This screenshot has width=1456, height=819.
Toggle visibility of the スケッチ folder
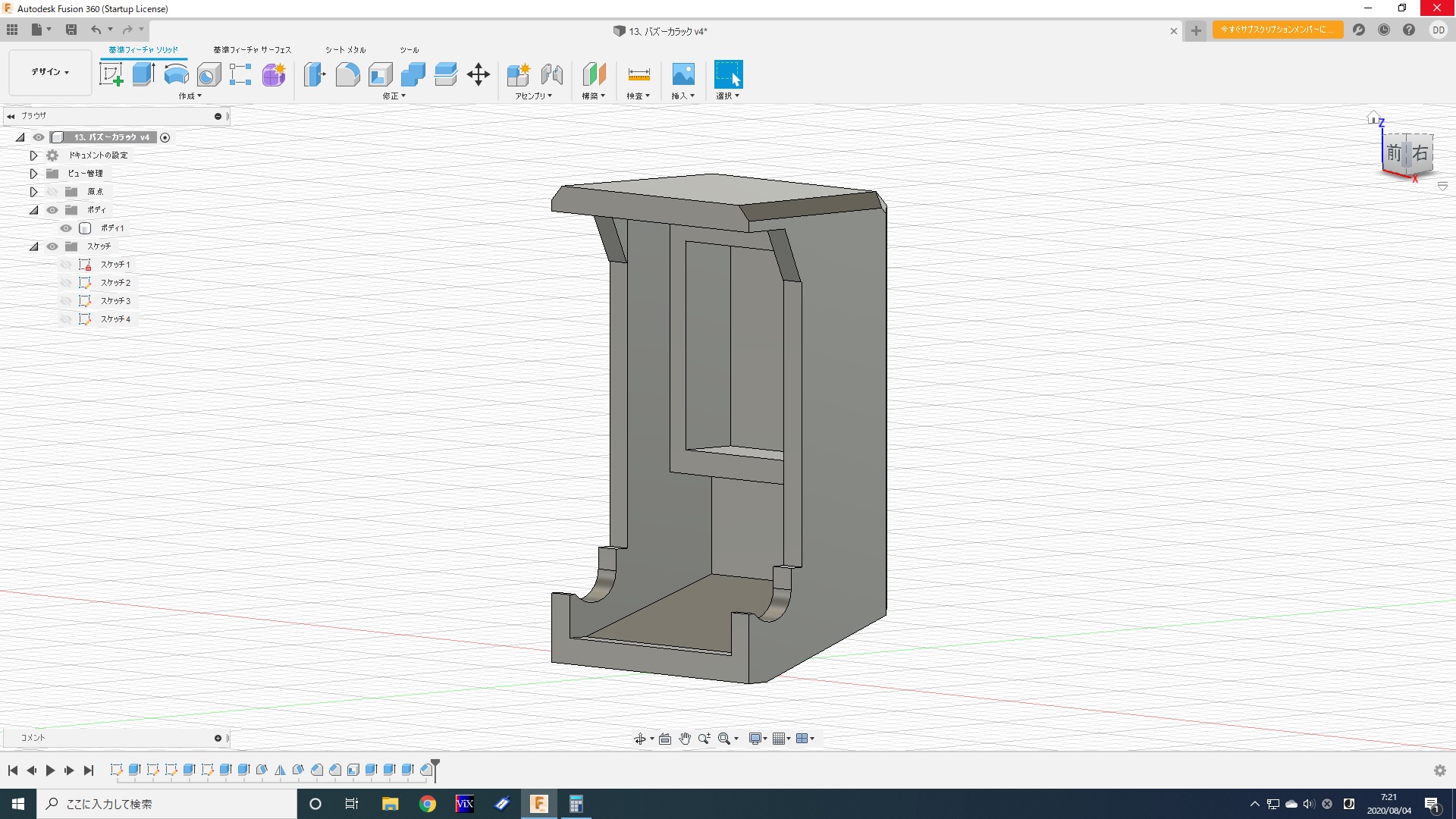point(52,246)
